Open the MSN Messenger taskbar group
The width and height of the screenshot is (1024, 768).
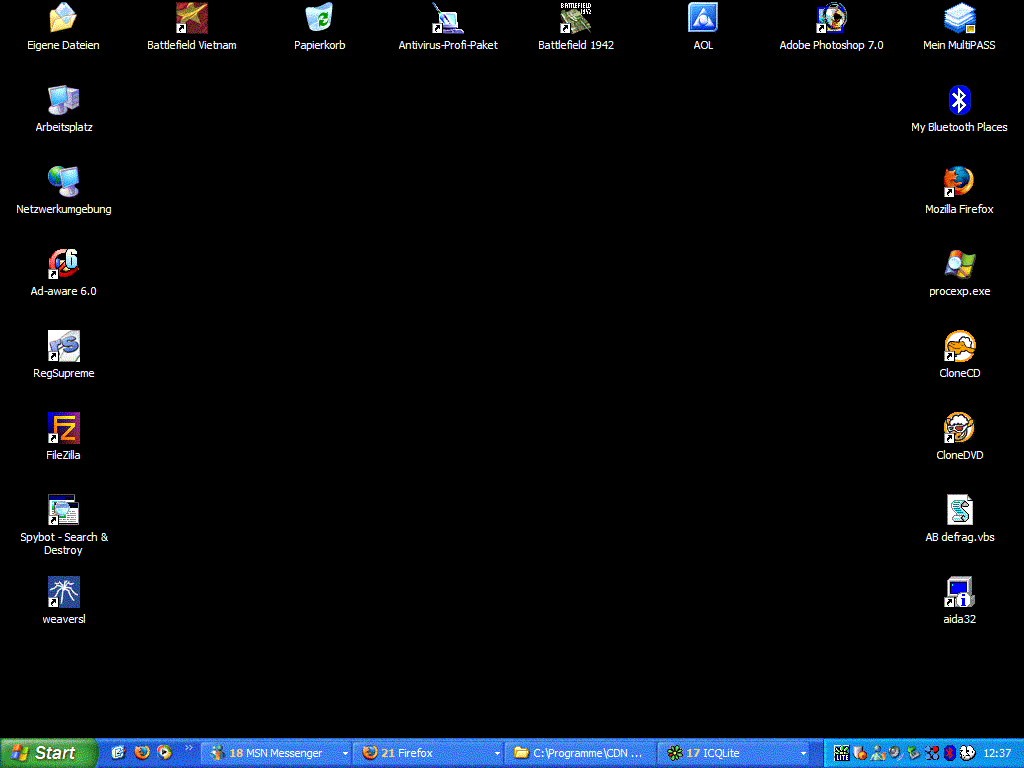[x=276, y=753]
